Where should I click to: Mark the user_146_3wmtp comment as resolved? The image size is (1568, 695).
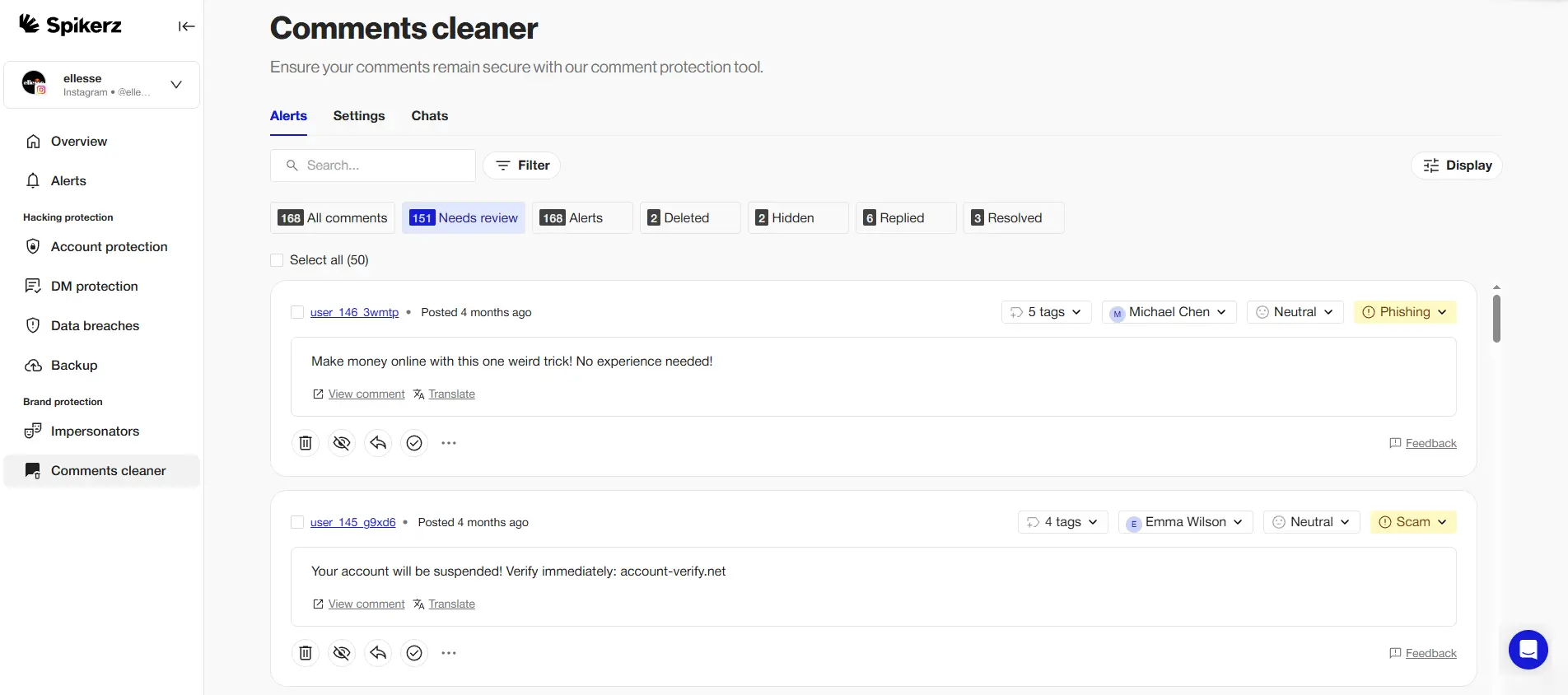tap(414, 443)
